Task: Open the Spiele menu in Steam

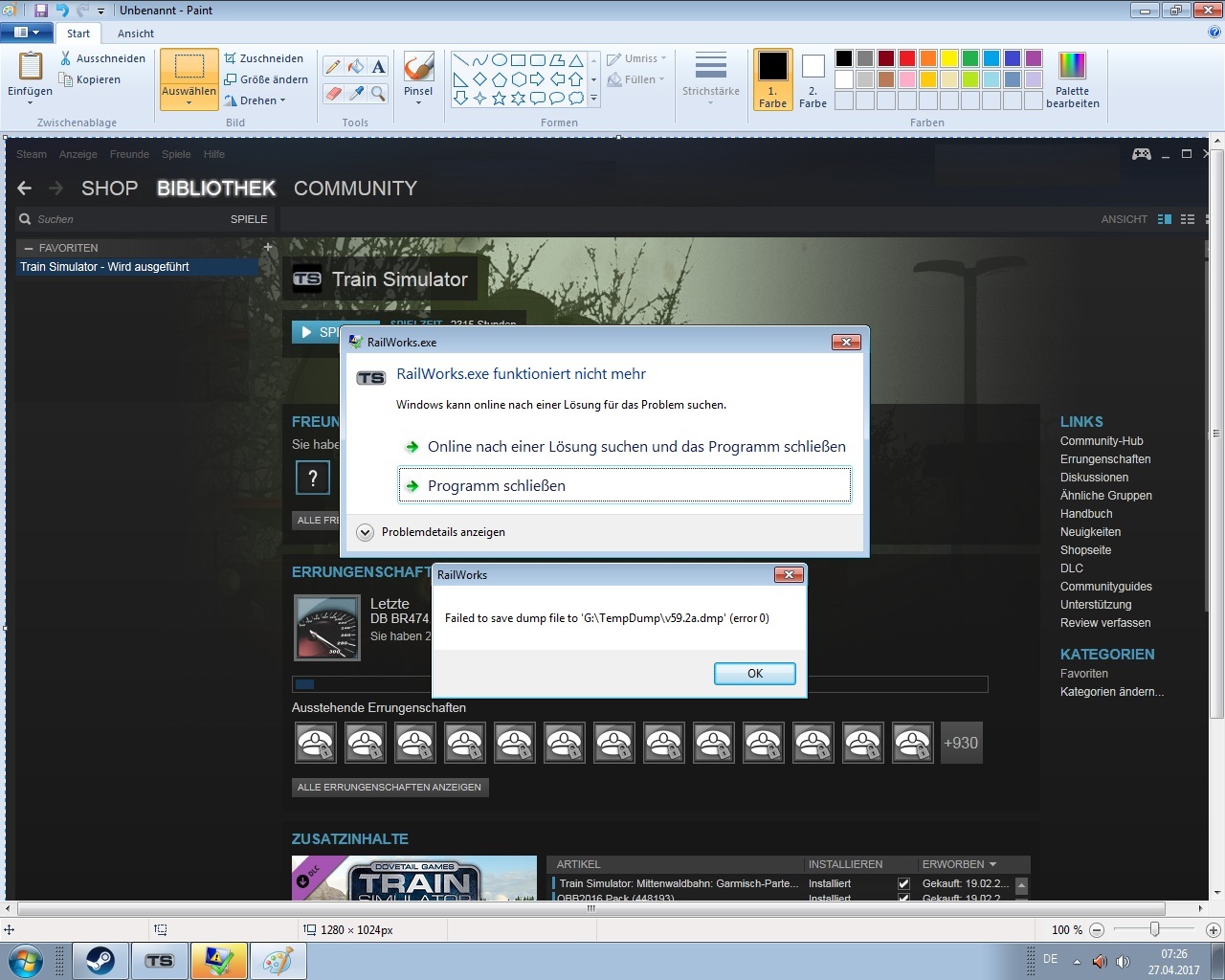Action: pos(176,154)
